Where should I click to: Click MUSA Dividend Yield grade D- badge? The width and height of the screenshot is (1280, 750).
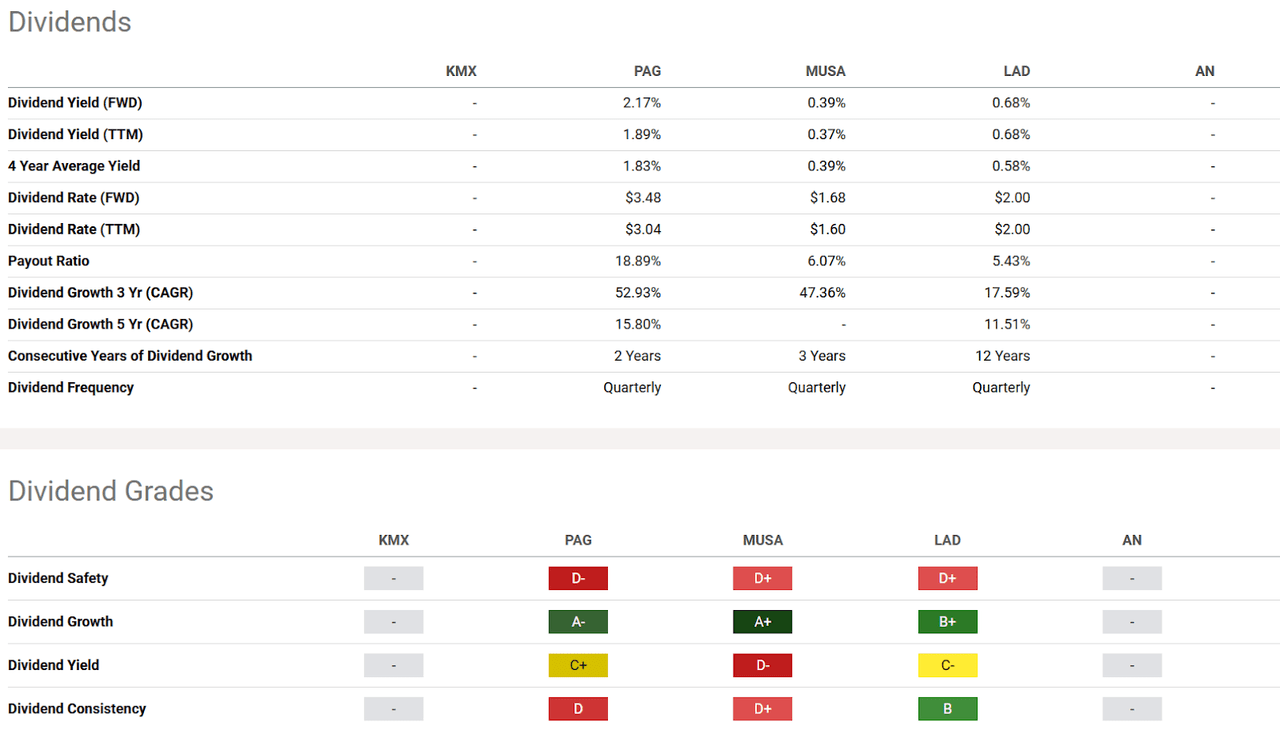[x=763, y=665]
